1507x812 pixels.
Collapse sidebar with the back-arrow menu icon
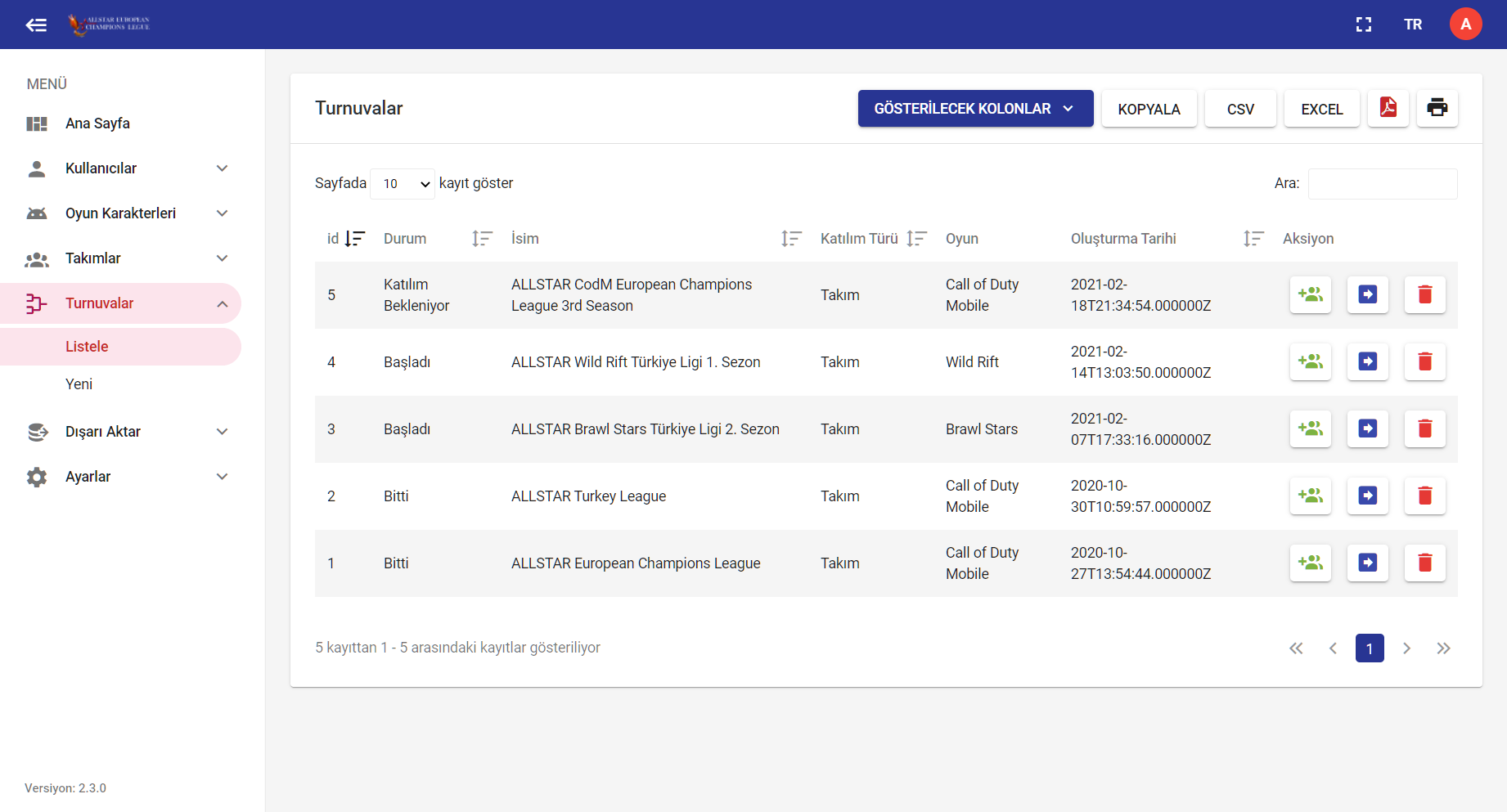(x=36, y=25)
